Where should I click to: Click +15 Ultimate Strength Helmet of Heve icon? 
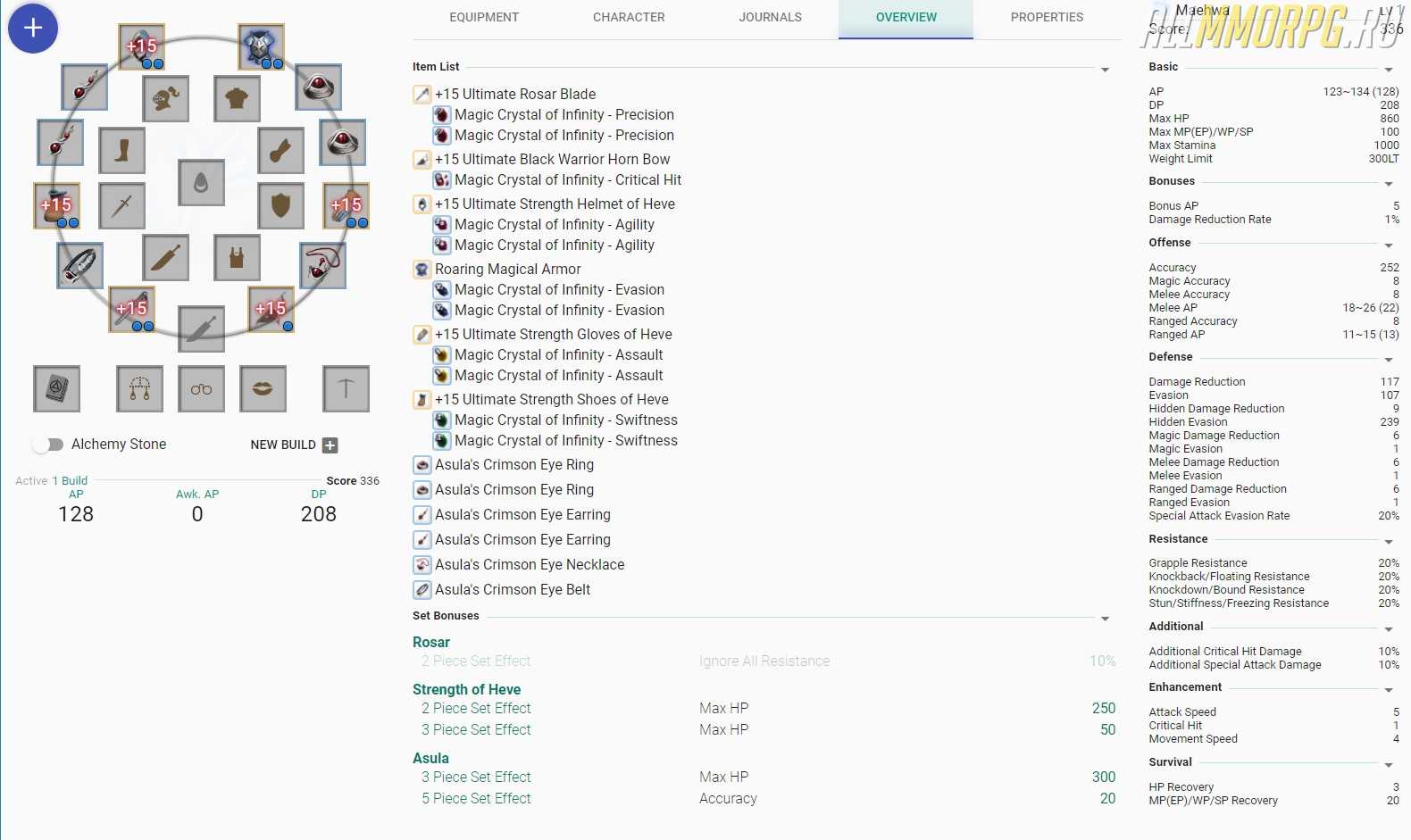[x=422, y=204]
